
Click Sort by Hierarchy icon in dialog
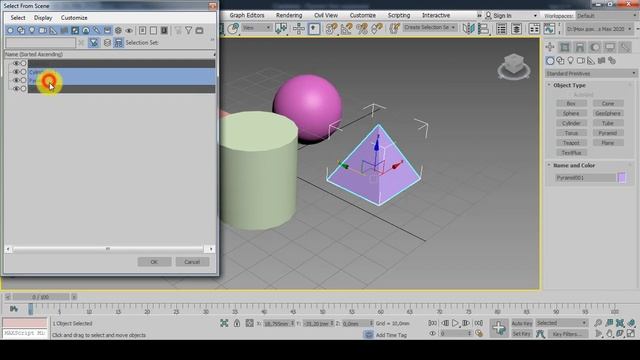coord(118,42)
